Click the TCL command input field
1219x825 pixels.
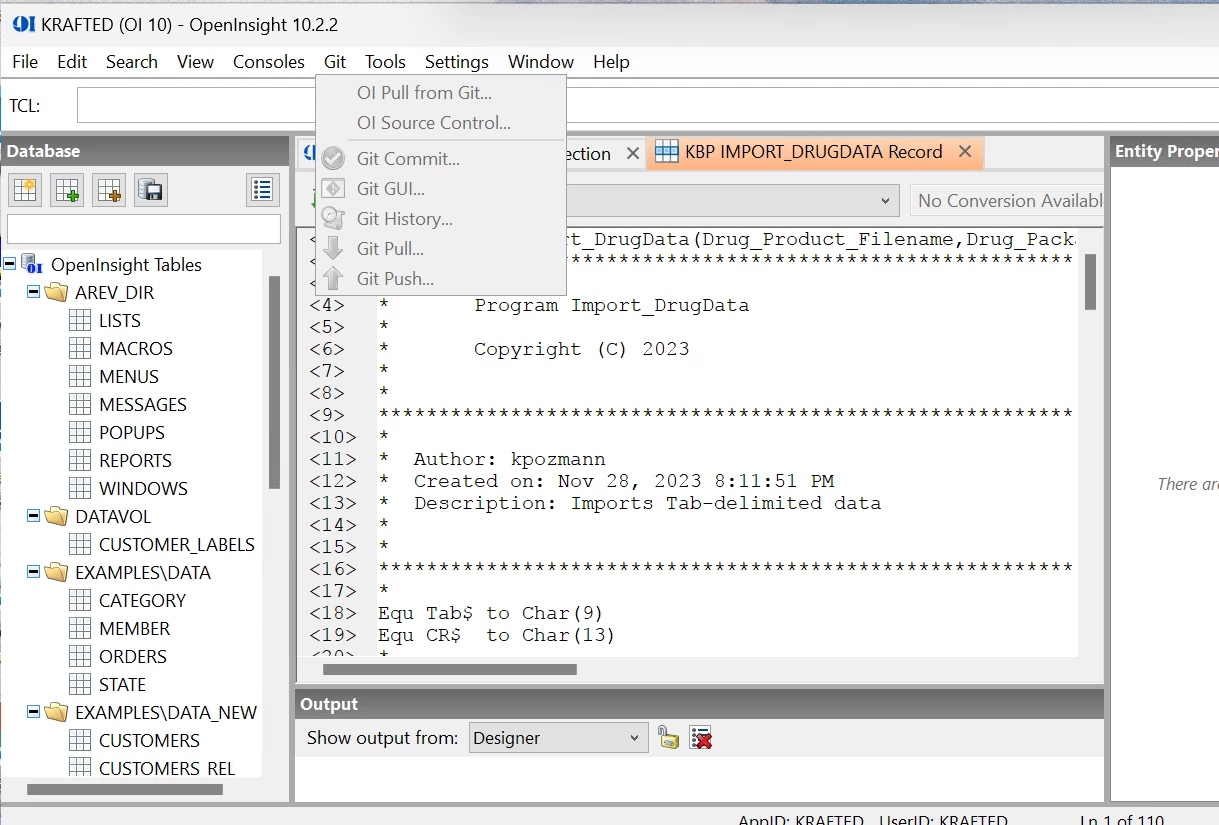(647, 105)
